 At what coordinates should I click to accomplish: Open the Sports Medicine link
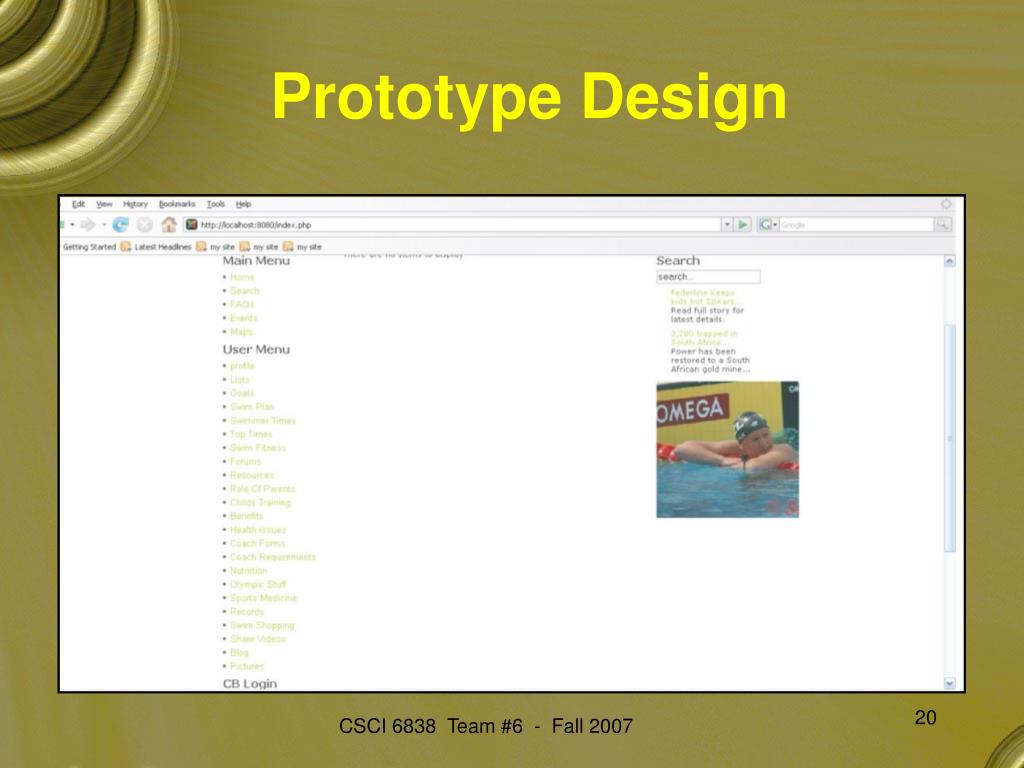263,598
